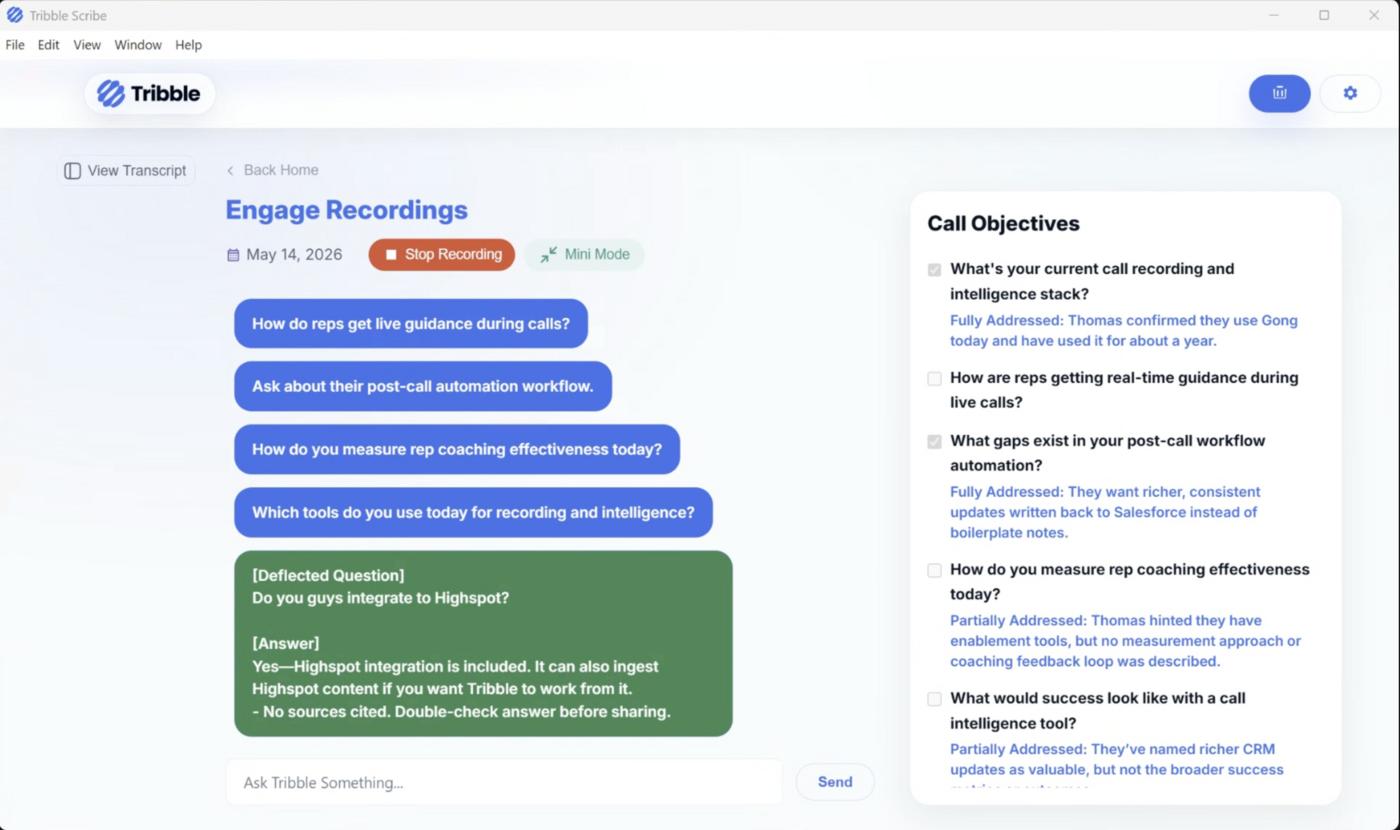Focus the 'Ask Tribble Something...' input field

[504, 782]
